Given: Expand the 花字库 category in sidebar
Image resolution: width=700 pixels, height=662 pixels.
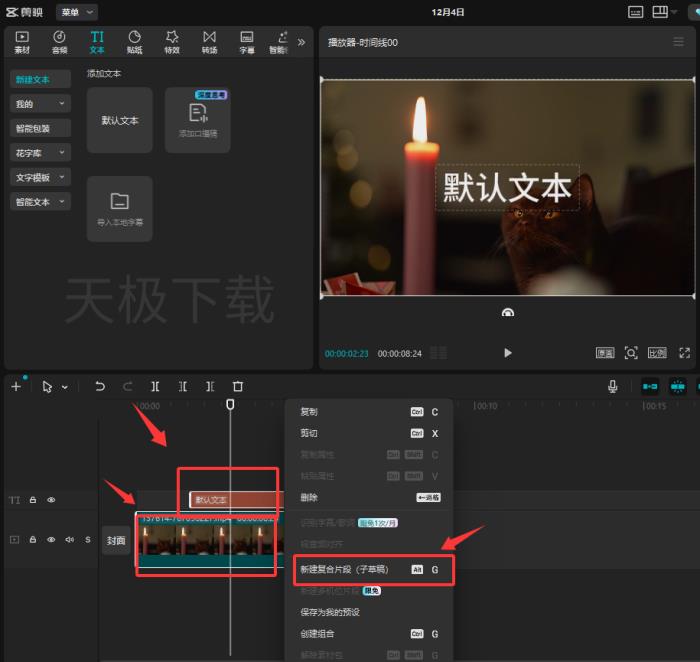Looking at the screenshot, I should pyautogui.click(x=40, y=153).
